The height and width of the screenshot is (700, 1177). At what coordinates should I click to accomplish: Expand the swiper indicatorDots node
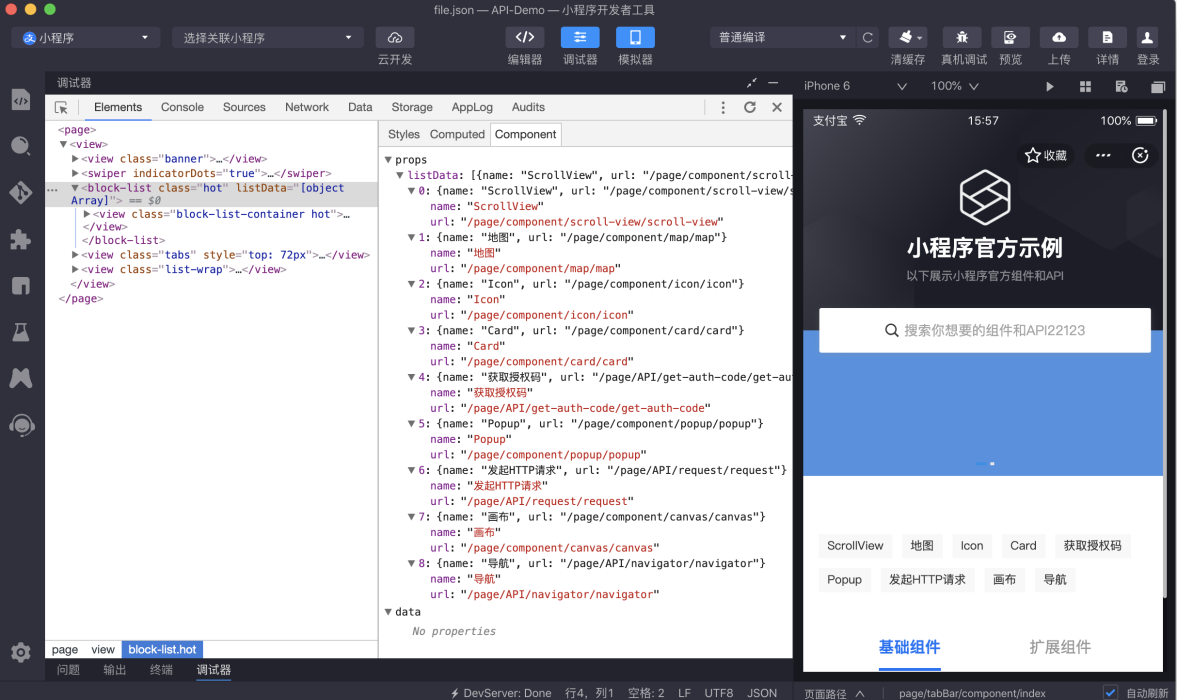coord(75,173)
